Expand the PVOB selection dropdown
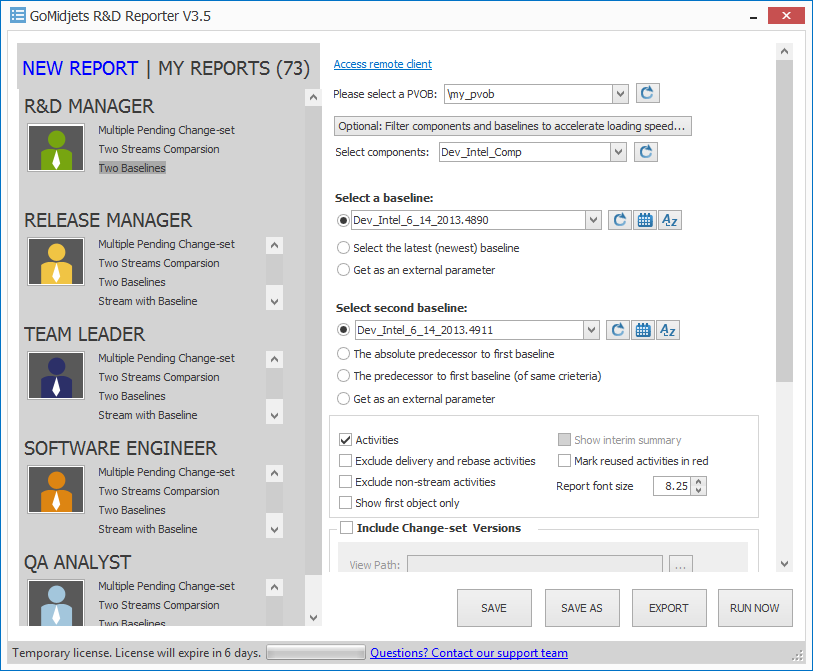Image resolution: width=813 pixels, height=671 pixels. pyautogui.click(x=620, y=93)
